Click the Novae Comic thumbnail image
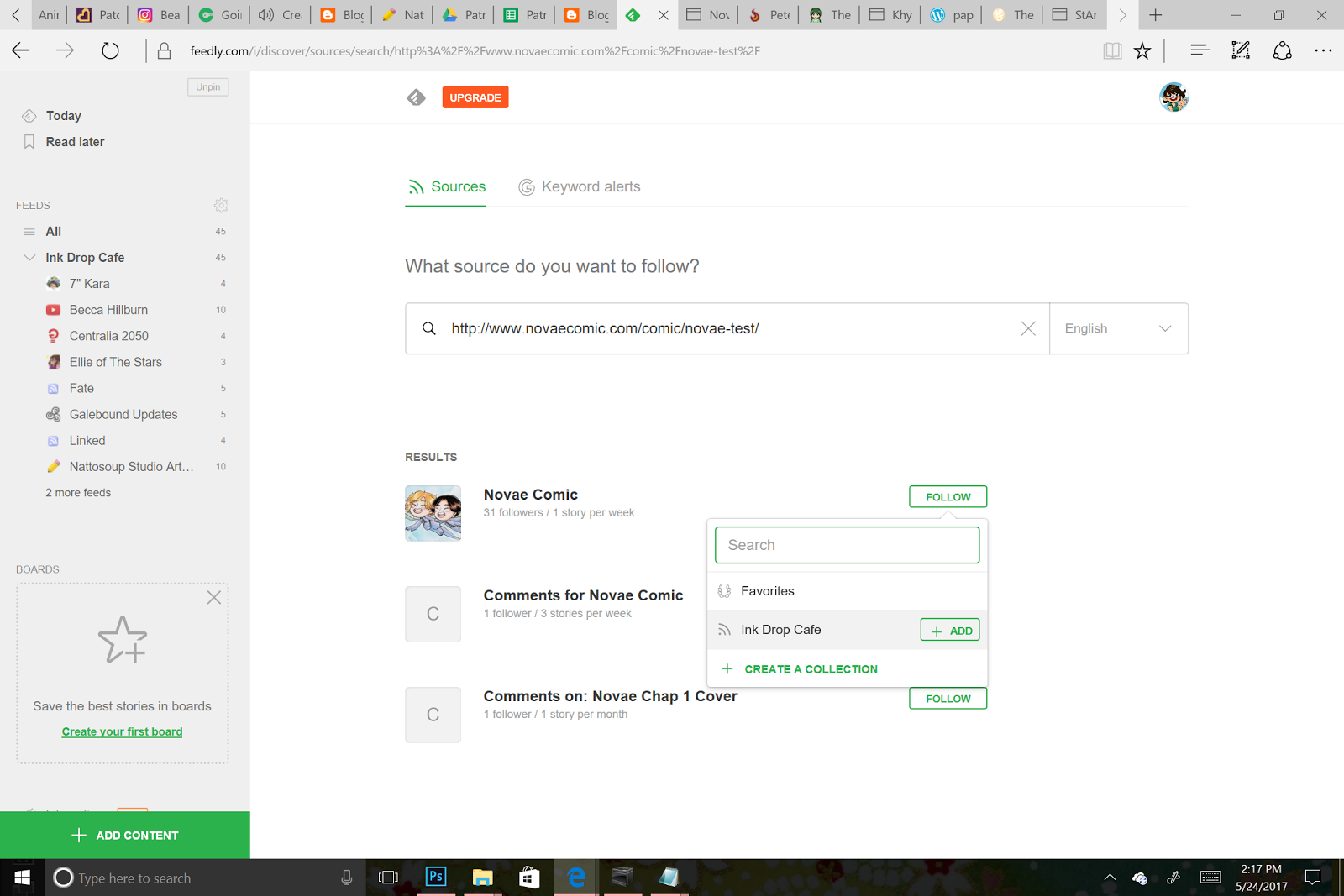This screenshot has width=1344, height=896. 433,513
